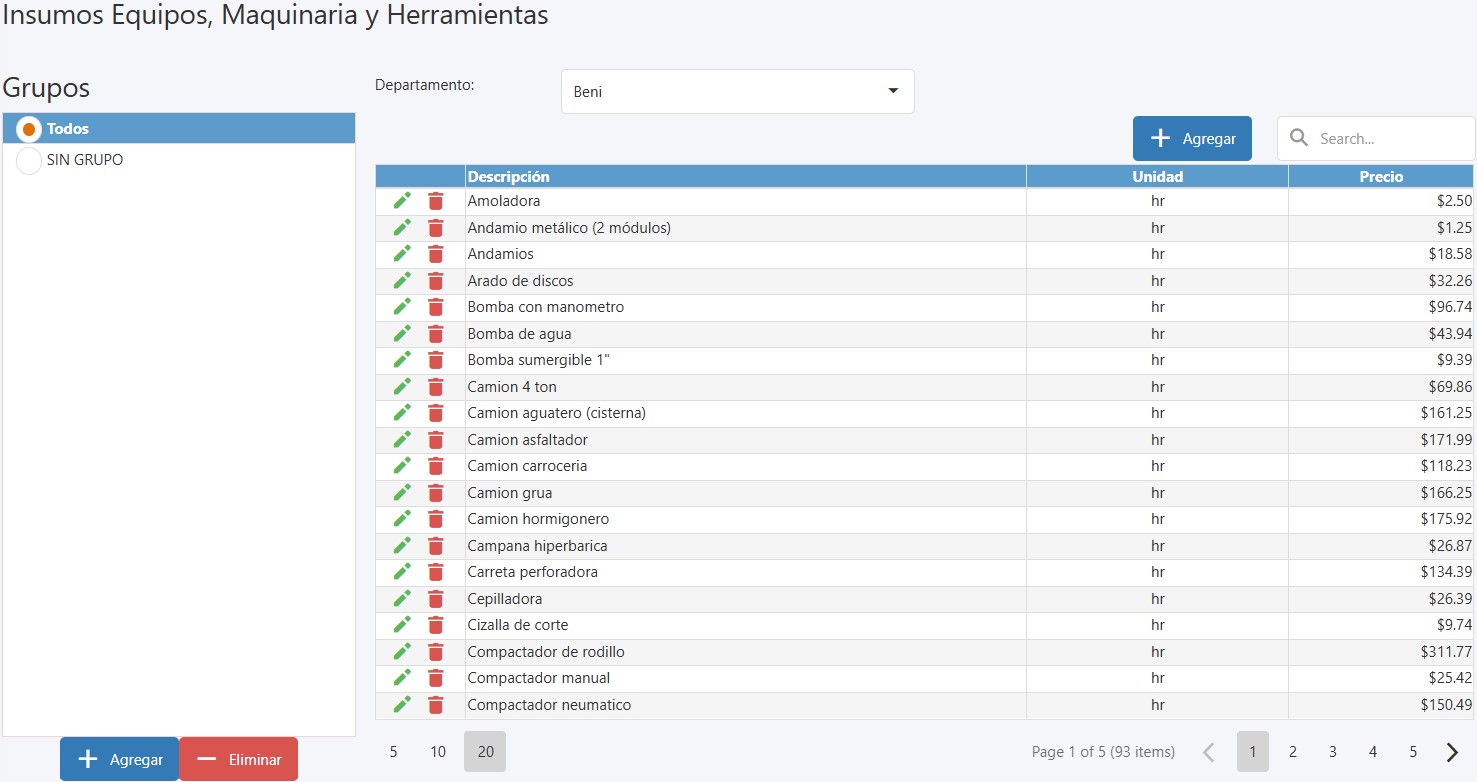Sort by the Precio column header
1477x782 pixels.
(1381, 177)
